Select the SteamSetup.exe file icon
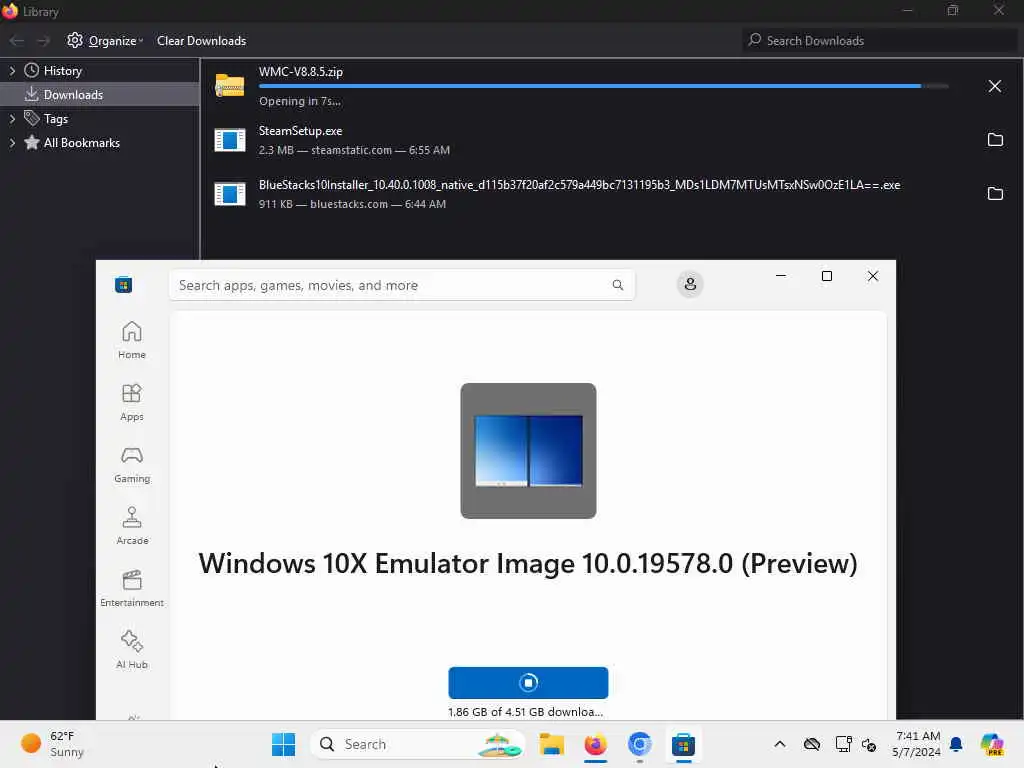This screenshot has height=768, width=1024. pos(230,140)
